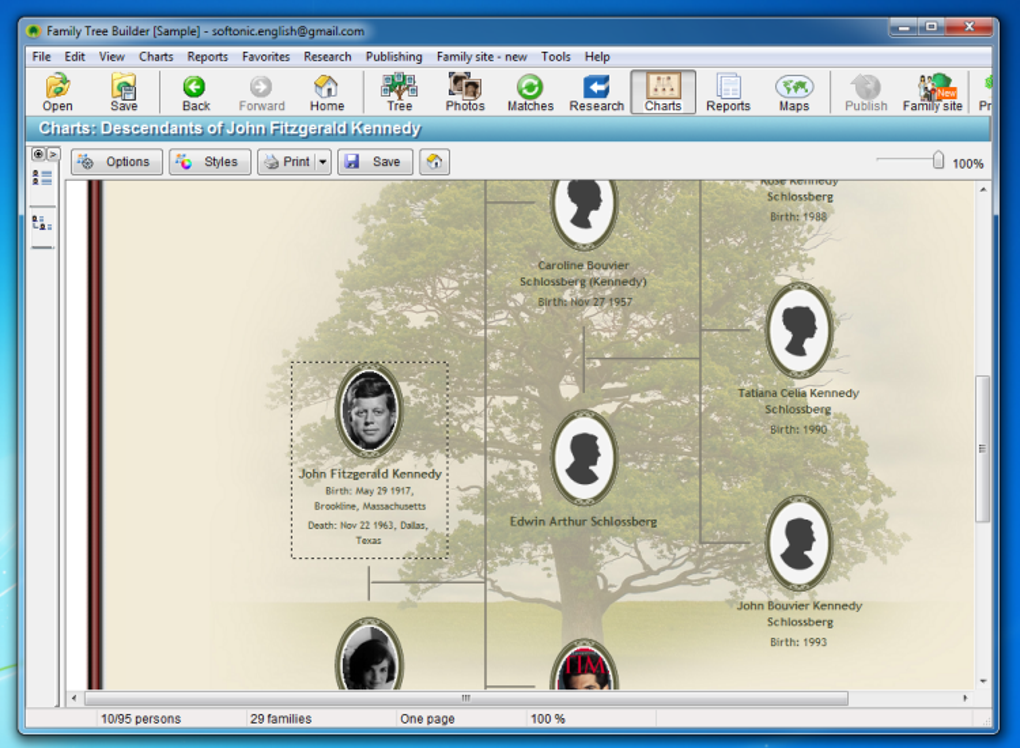This screenshot has height=748, width=1020.
Task: Click the Photos toolbar icon
Action: click(464, 92)
